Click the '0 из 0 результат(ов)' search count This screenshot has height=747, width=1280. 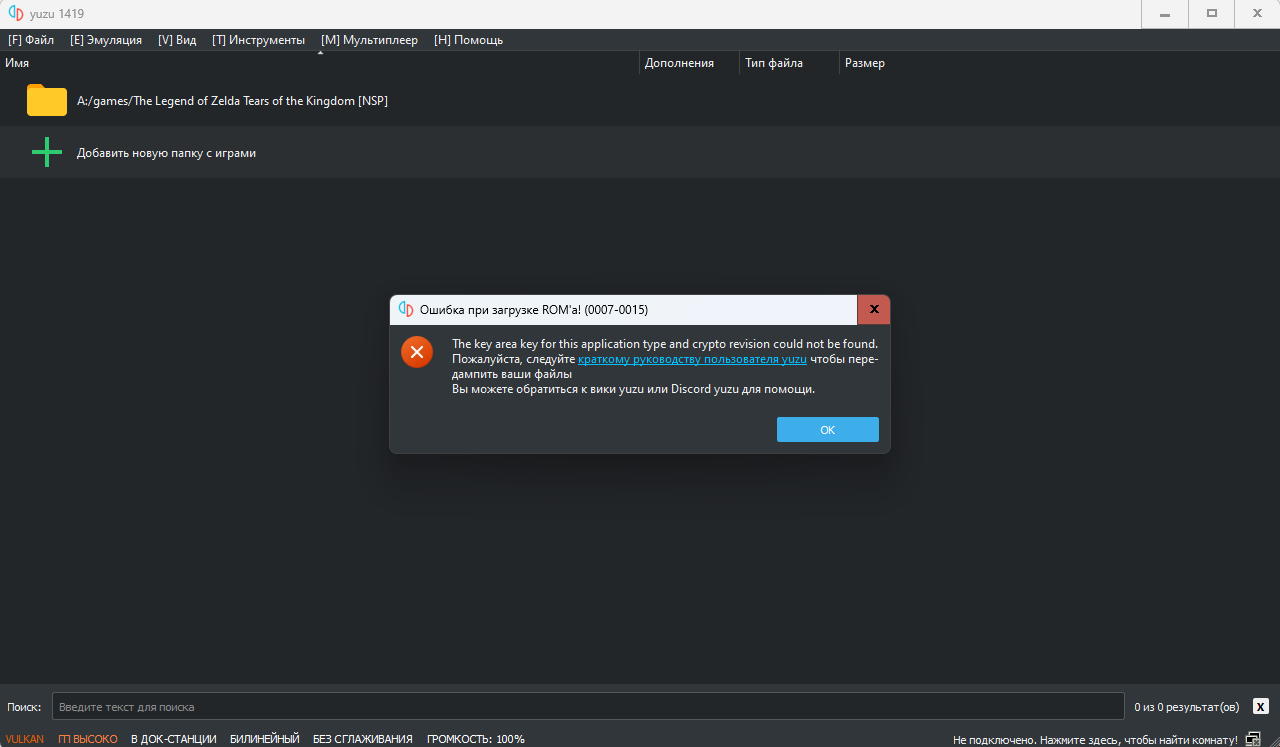click(x=1186, y=707)
